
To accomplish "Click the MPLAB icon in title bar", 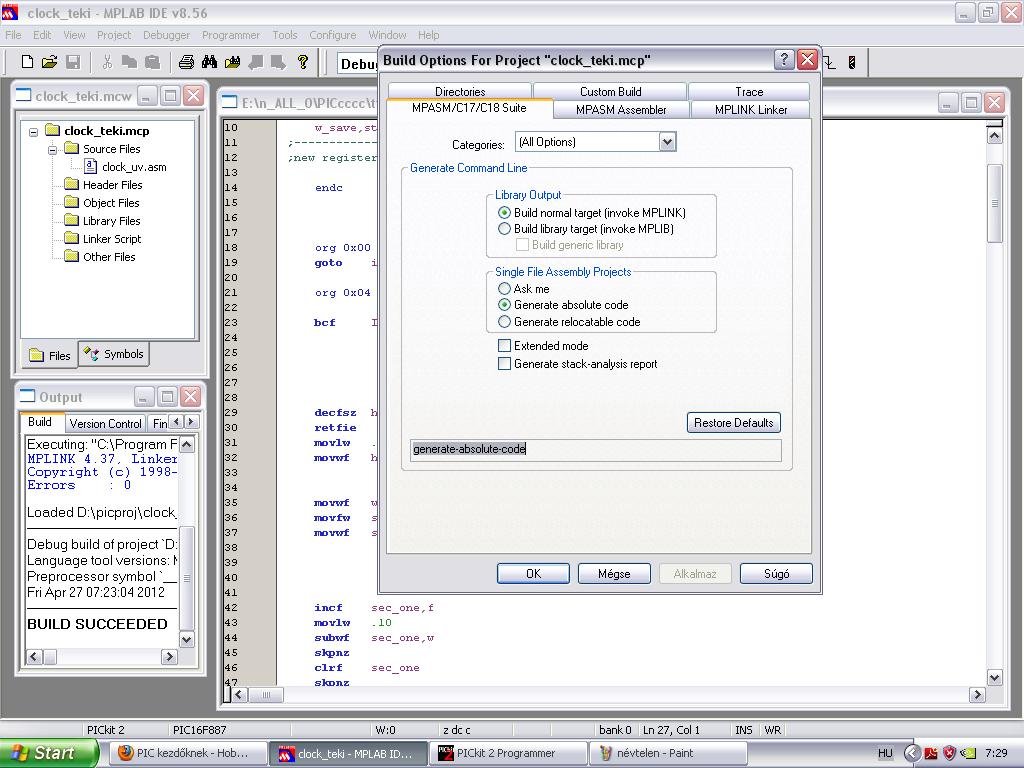I will [10, 12].
